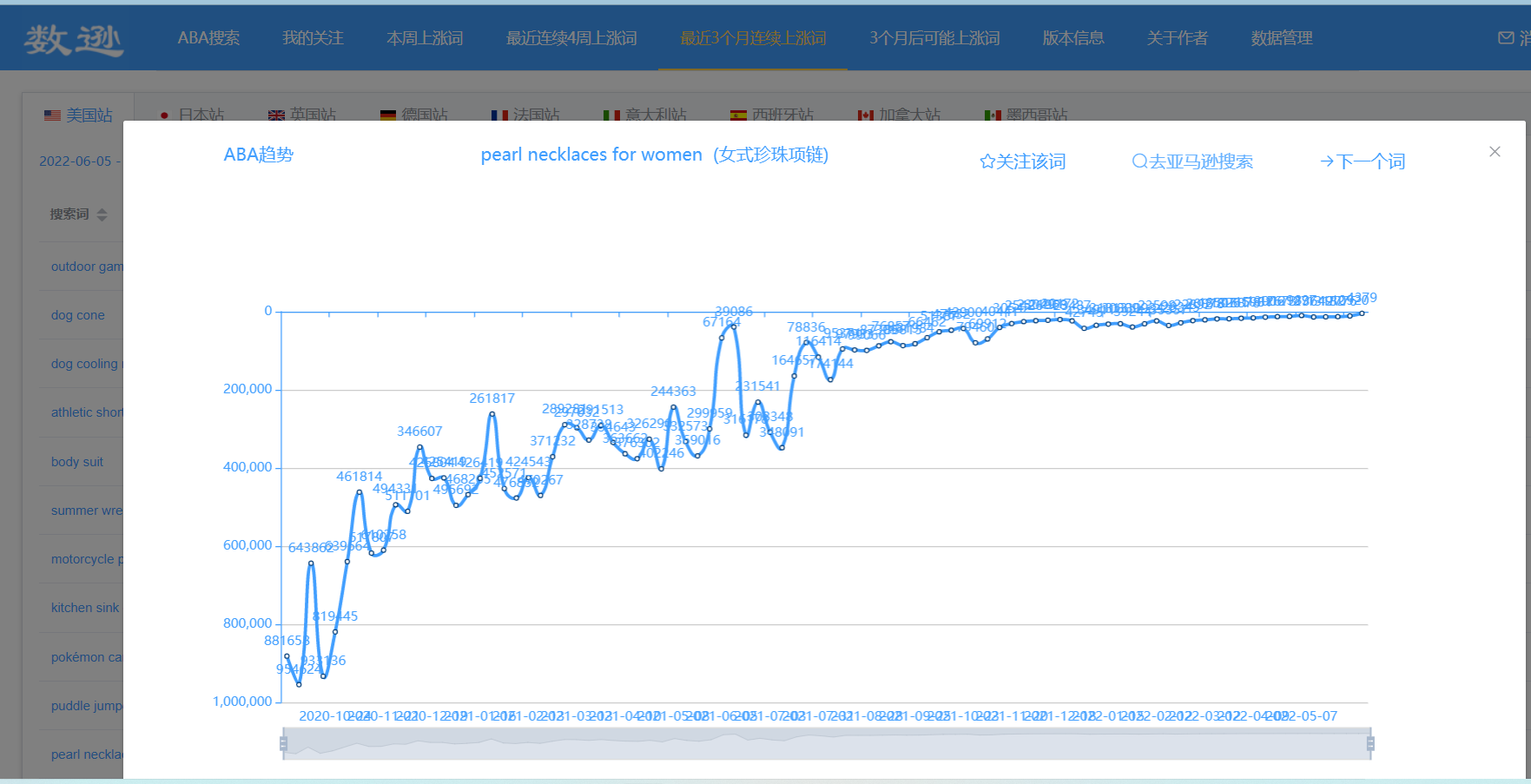Click the French flag icon for 法国站
Screen dimensions: 1531x784
click(499, 115)
